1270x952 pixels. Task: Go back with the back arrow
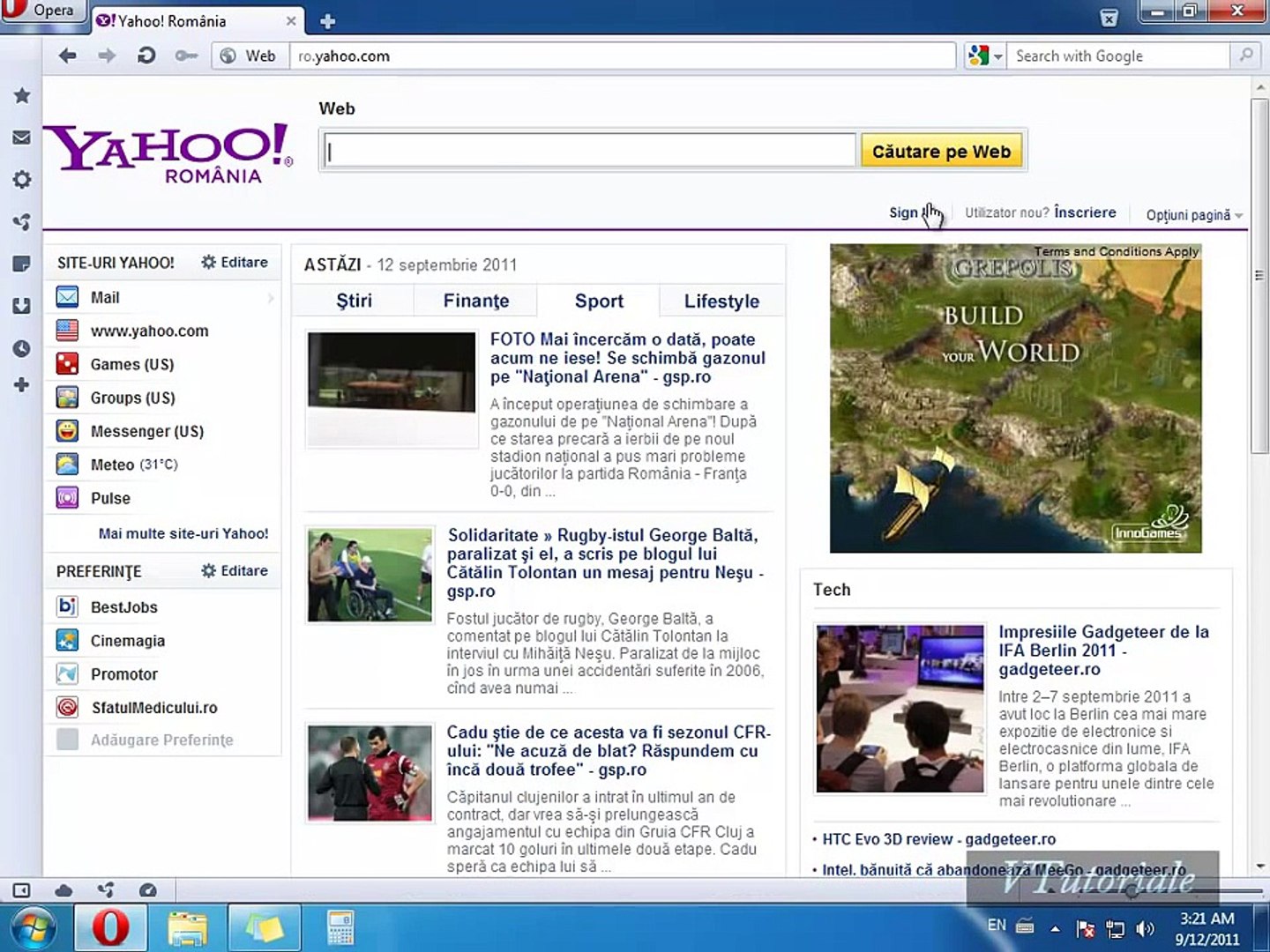68,56
